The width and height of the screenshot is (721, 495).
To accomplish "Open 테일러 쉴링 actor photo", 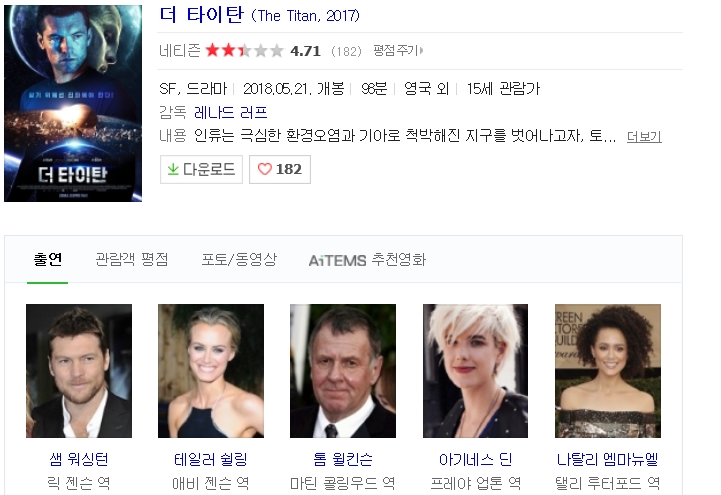I will coord(211,371).
